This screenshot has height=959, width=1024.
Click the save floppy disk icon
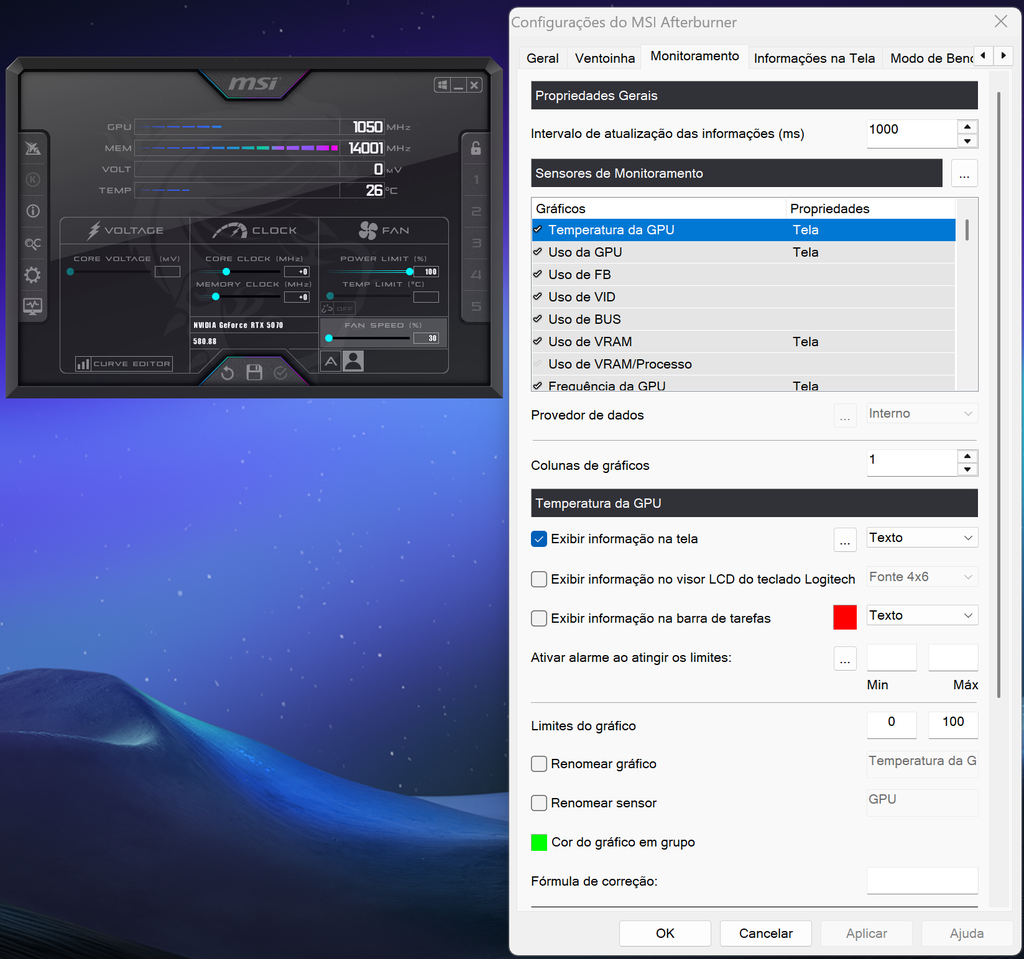254,372
